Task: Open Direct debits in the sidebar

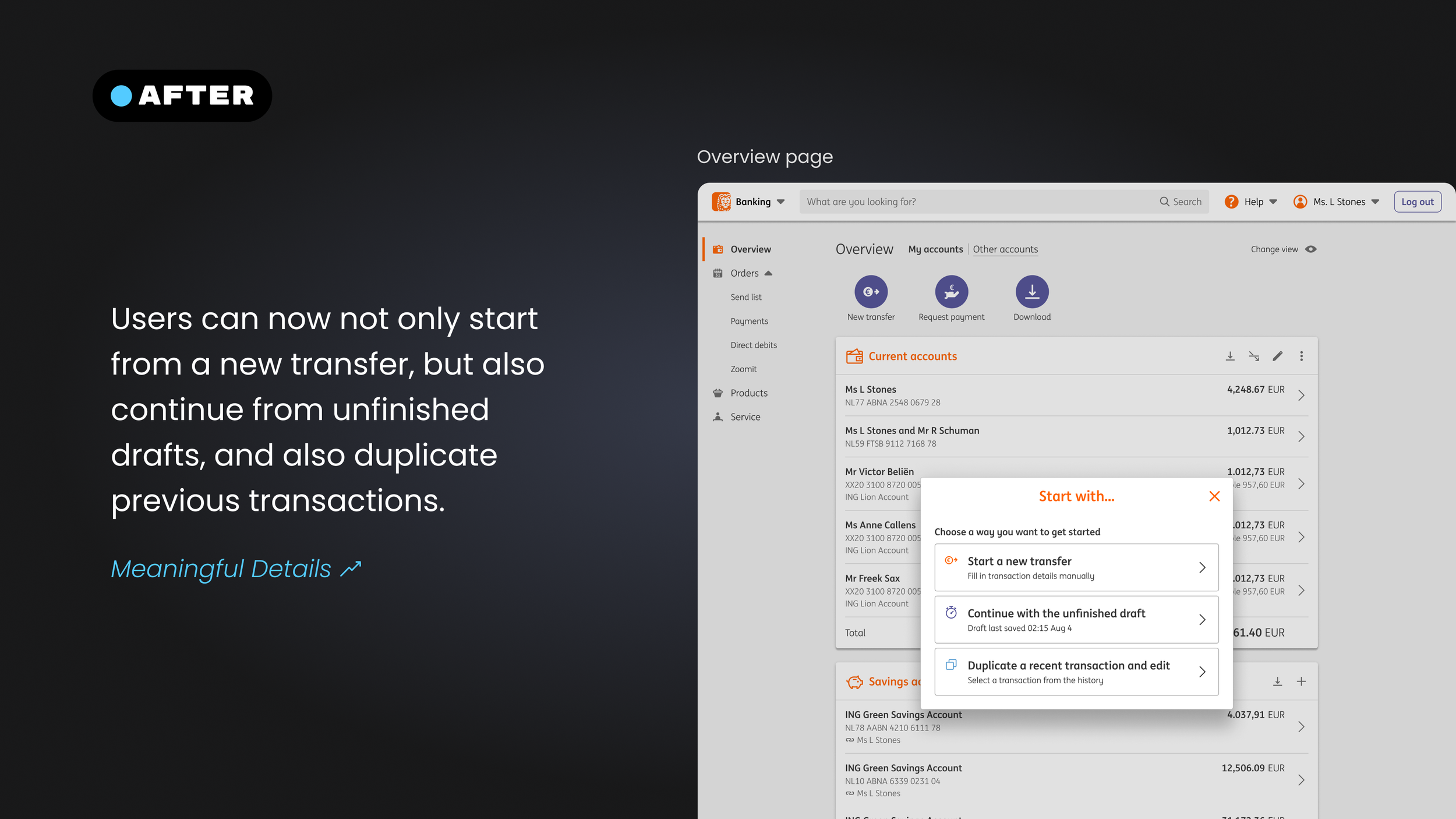Action: point(753,345)
